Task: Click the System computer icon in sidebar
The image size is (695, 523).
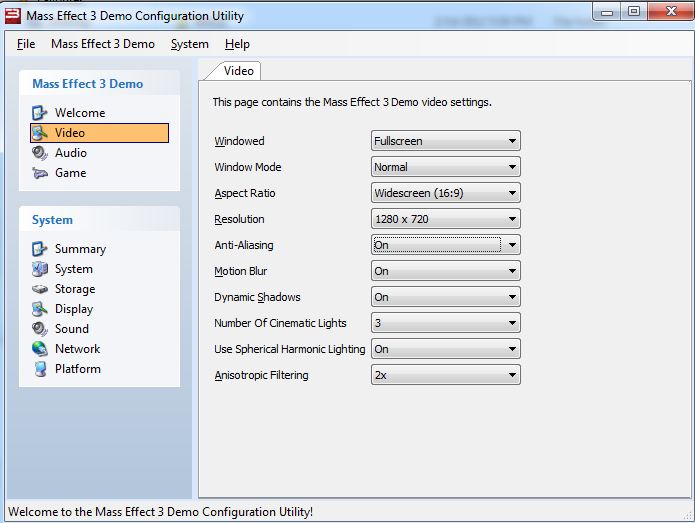Action: pos(39,269)
